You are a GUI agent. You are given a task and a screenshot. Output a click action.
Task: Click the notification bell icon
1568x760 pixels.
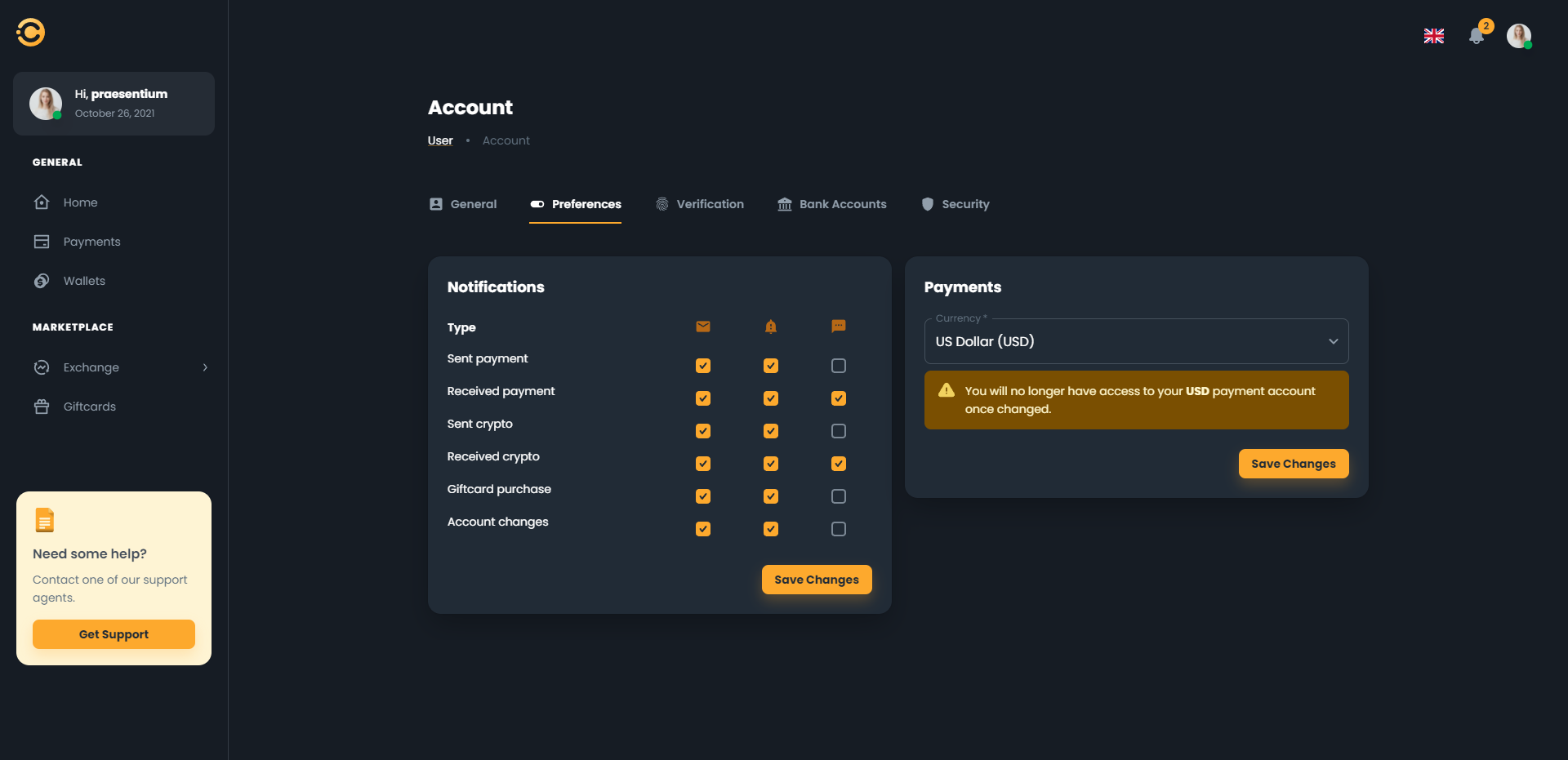[1476, 36]
